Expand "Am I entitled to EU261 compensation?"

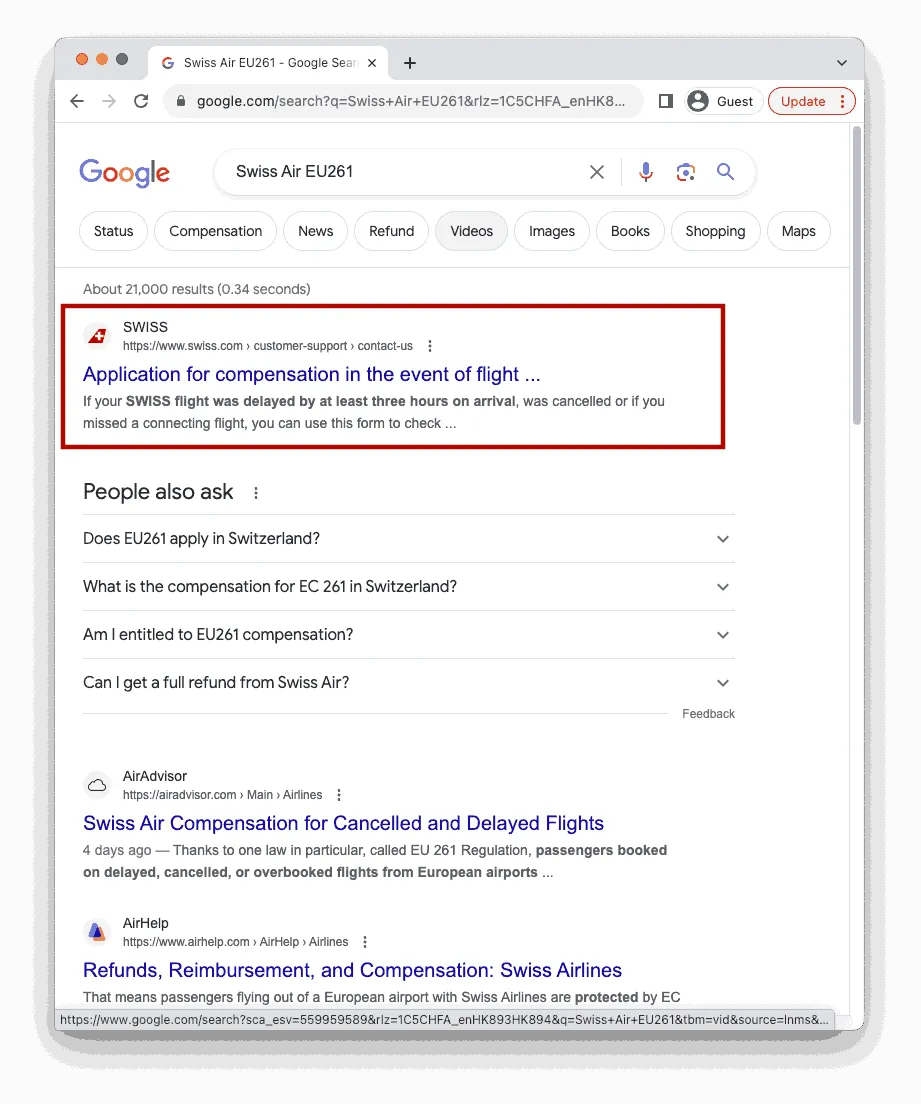408,634
